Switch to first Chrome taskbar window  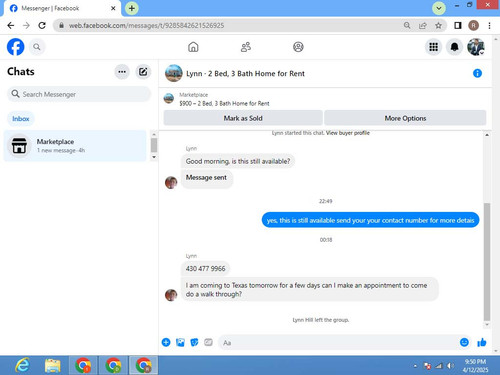[83, 365]
